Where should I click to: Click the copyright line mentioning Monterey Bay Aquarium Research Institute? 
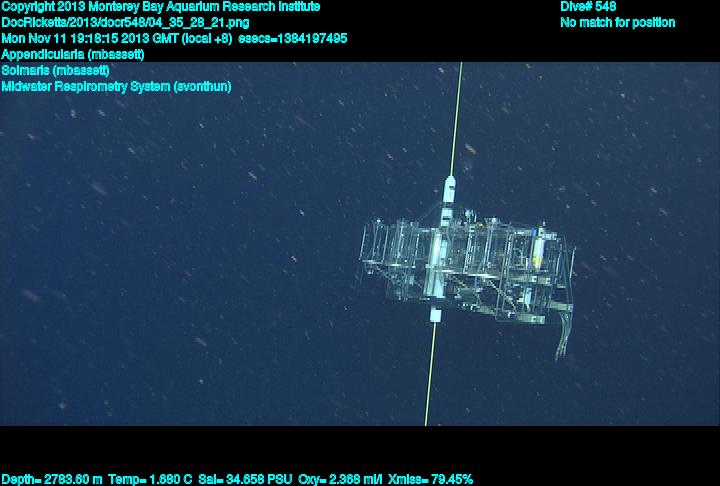coord(161,7)
